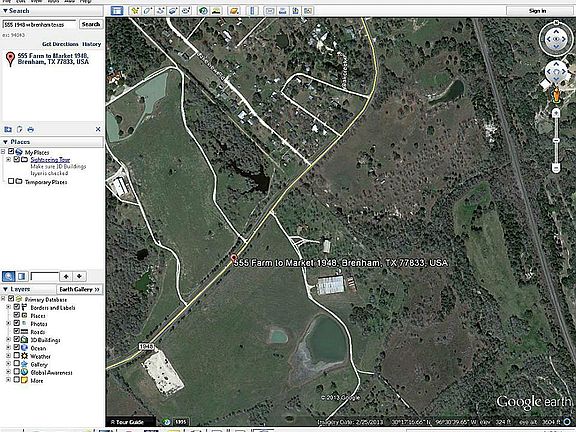Viewport: 576px width, 432px height.
Task: Click zoom in plus above the slider
Action: (556, 113)
